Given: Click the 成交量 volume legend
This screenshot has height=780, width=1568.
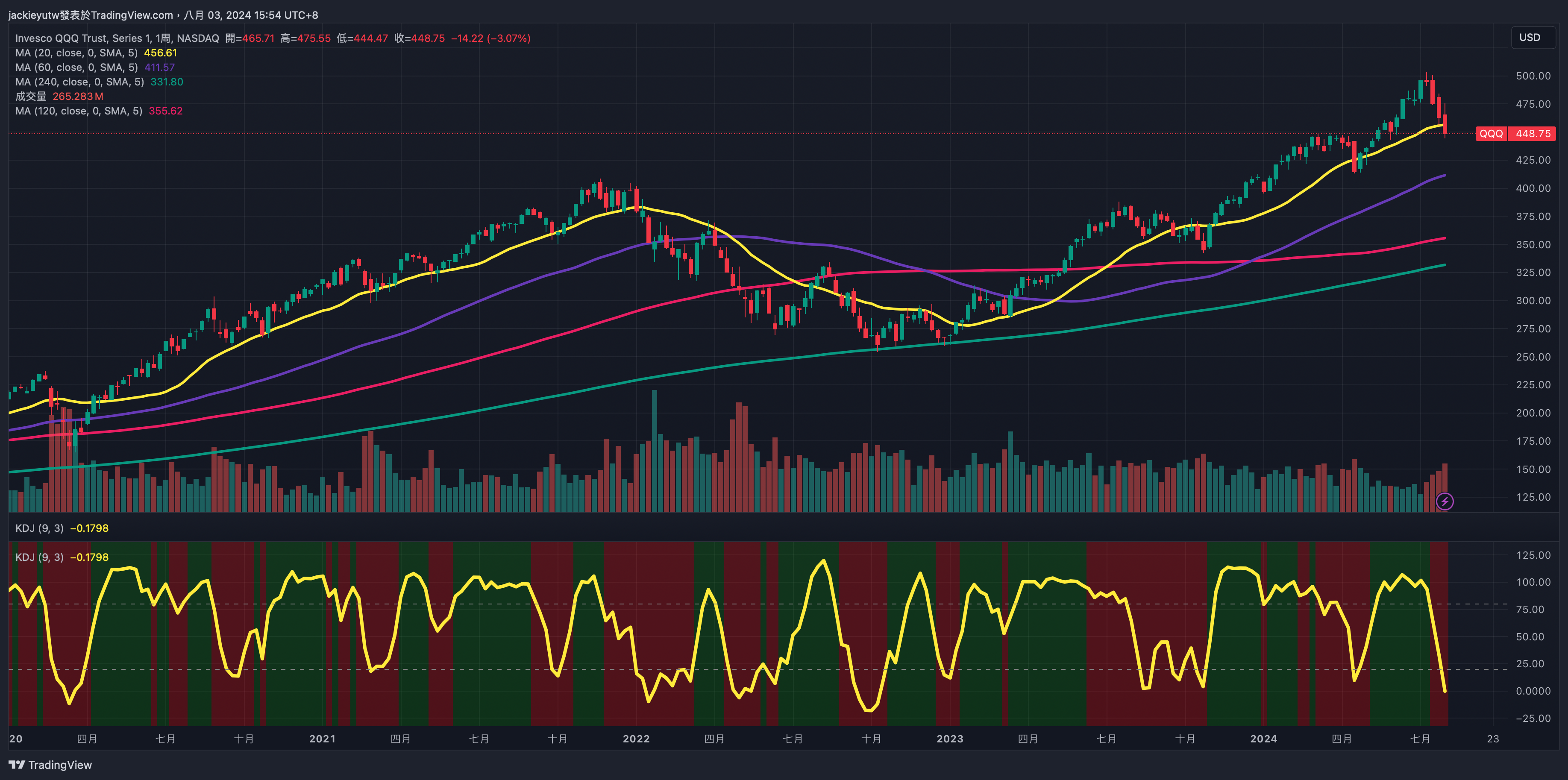Looking at the screenshot, I should pyautogui.click(x=31, y=97).
